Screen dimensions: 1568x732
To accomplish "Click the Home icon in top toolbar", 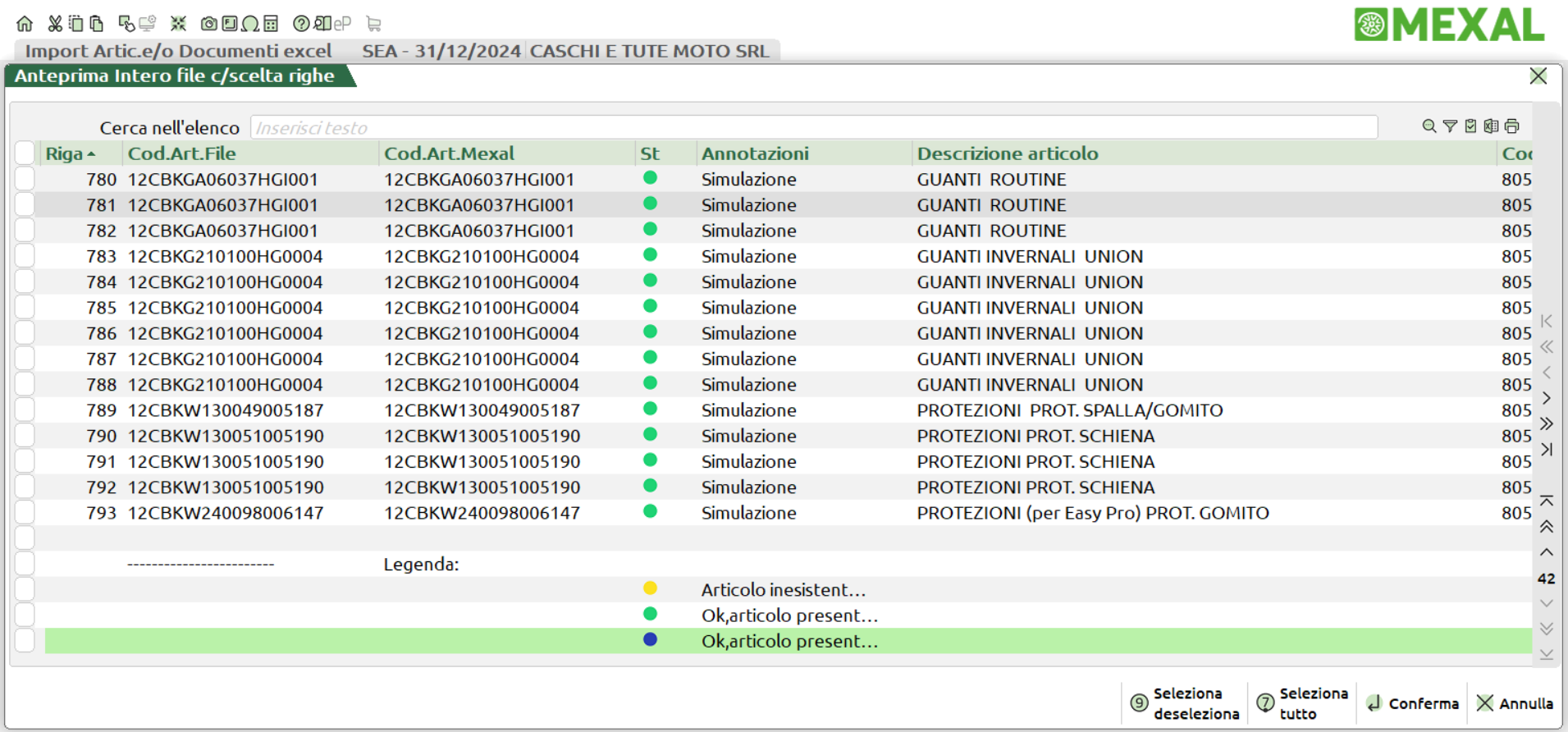I will click(x=25, y=24).
